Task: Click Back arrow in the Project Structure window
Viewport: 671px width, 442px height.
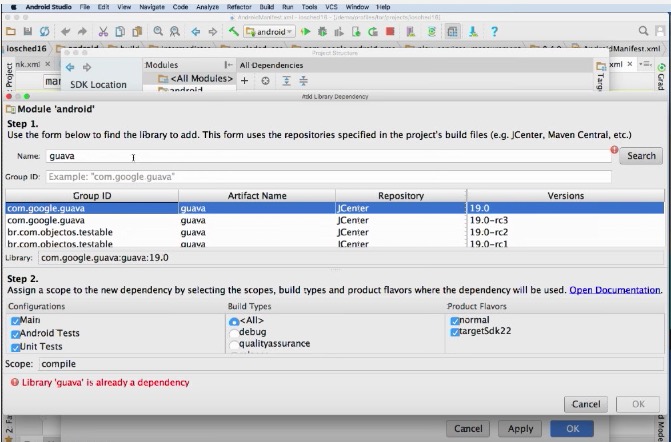Action: coord(70,67)
